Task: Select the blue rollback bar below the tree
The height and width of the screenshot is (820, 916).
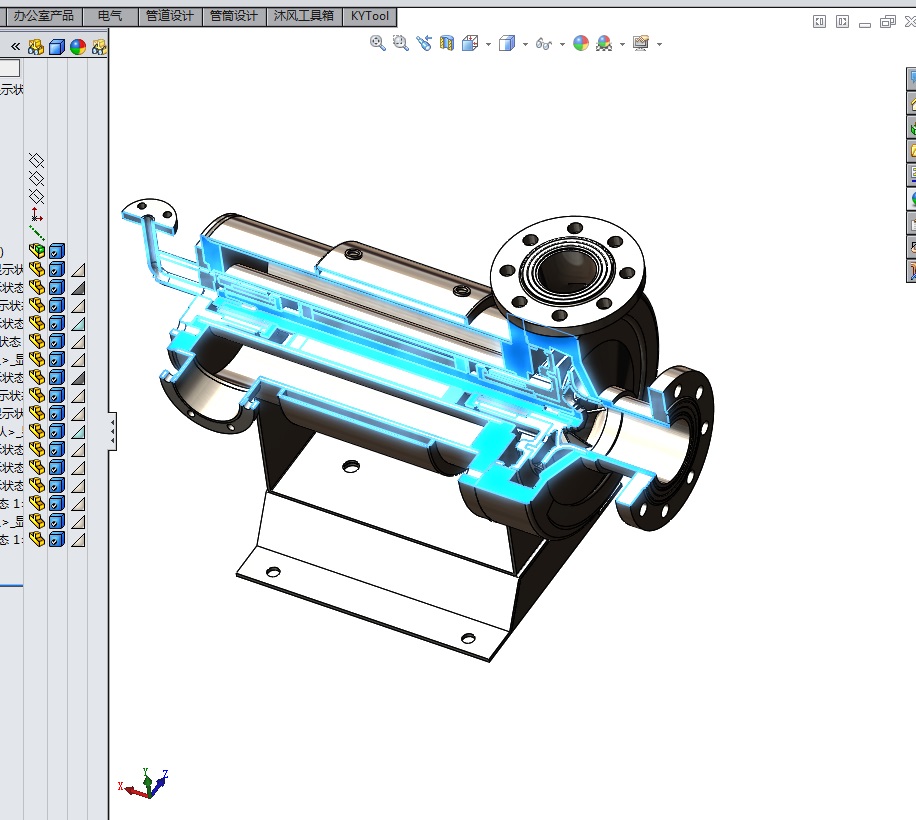Action: coord(12,585)
